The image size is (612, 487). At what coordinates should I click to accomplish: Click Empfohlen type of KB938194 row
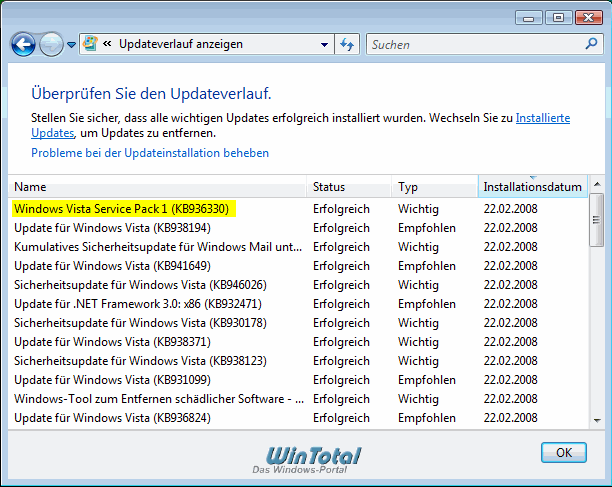(427, 228)
